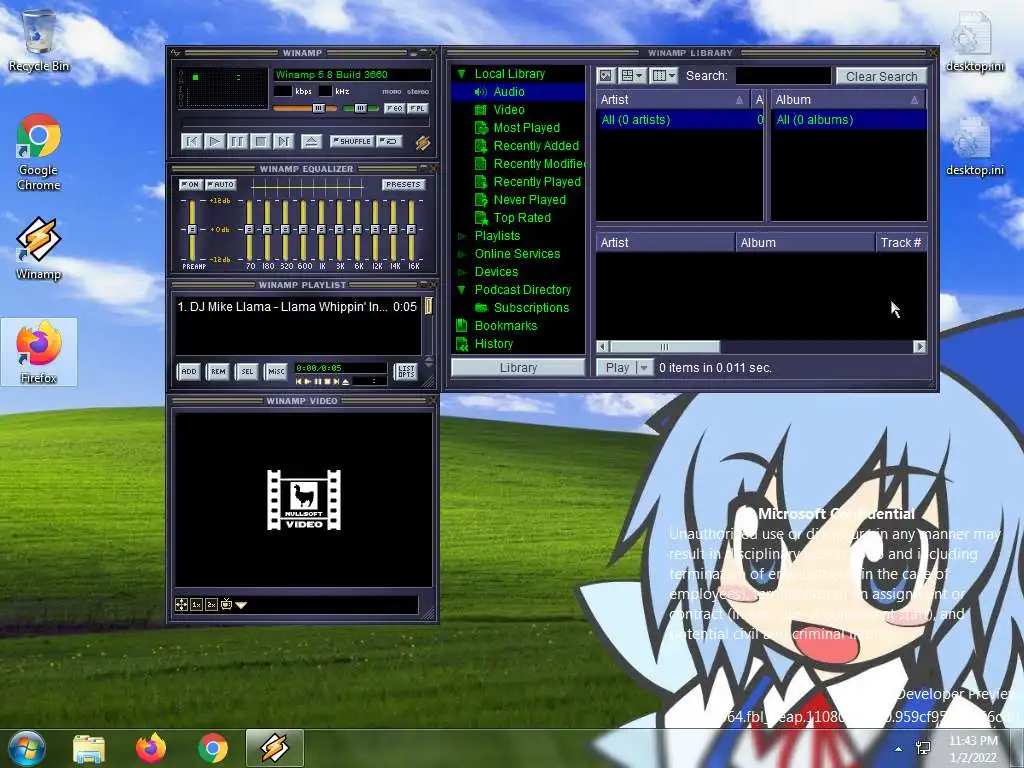Toggle the EQ window button
Viewport: 1024px width, 768px height.
394,108
